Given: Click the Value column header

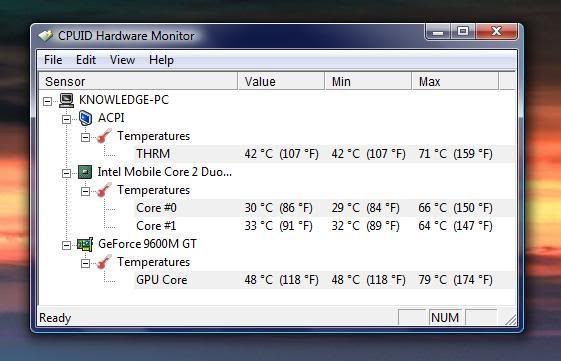Looking at the screenshot, I should pyautogui.click(x=281, y=81).
